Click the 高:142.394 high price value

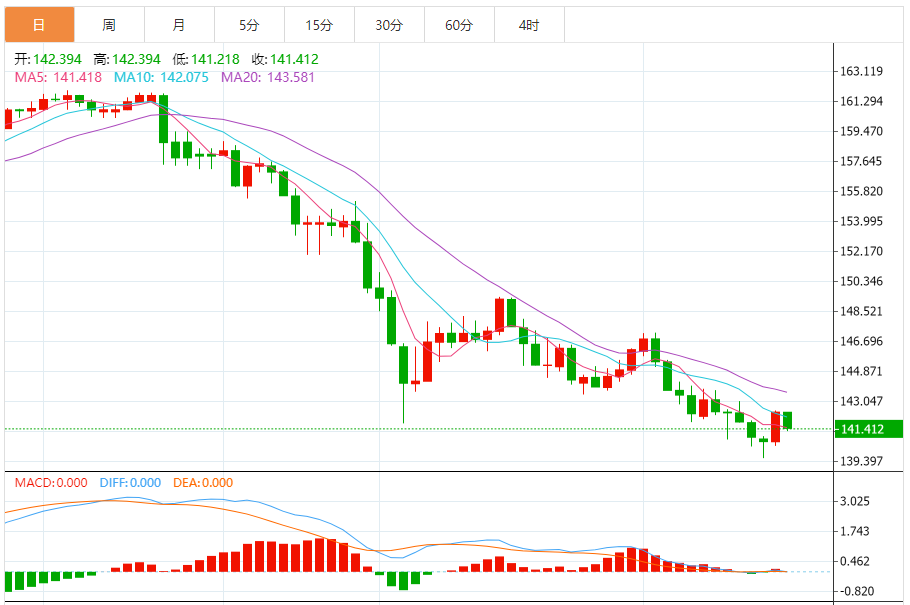pyautogui.click(x=127, y=59)
